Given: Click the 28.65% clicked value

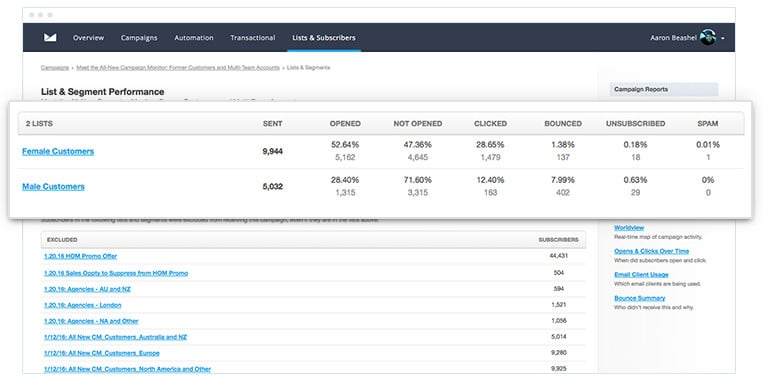Looking at the screenshot, I should (490, 145).
